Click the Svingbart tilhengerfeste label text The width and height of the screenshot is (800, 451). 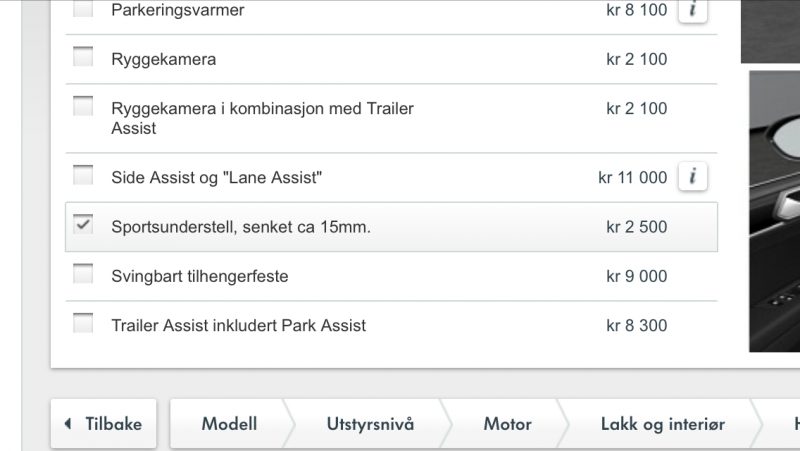tap(200, 276)
